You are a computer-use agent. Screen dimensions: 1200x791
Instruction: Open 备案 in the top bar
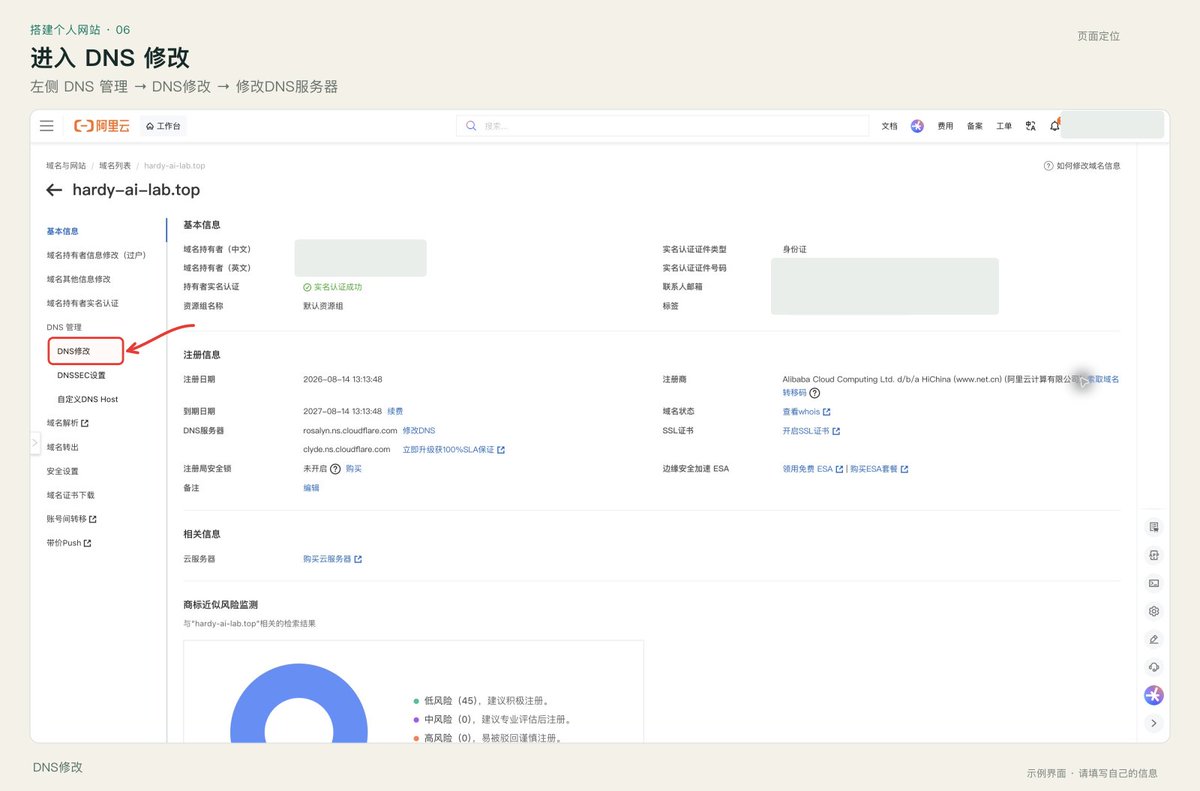click(x=975, y=126)
